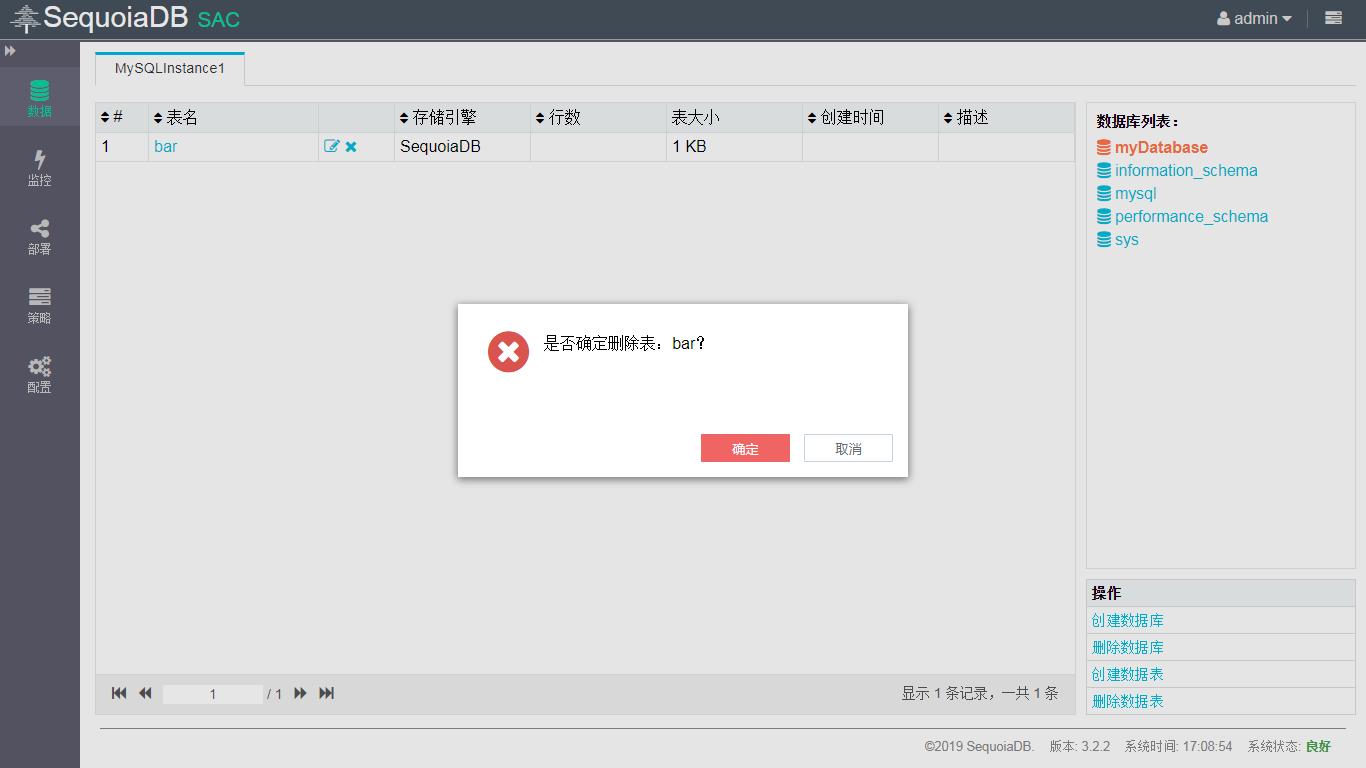1366x768 pixels.
Task: Select the MySQLInstance1 tab
Action: pos(169,68)
